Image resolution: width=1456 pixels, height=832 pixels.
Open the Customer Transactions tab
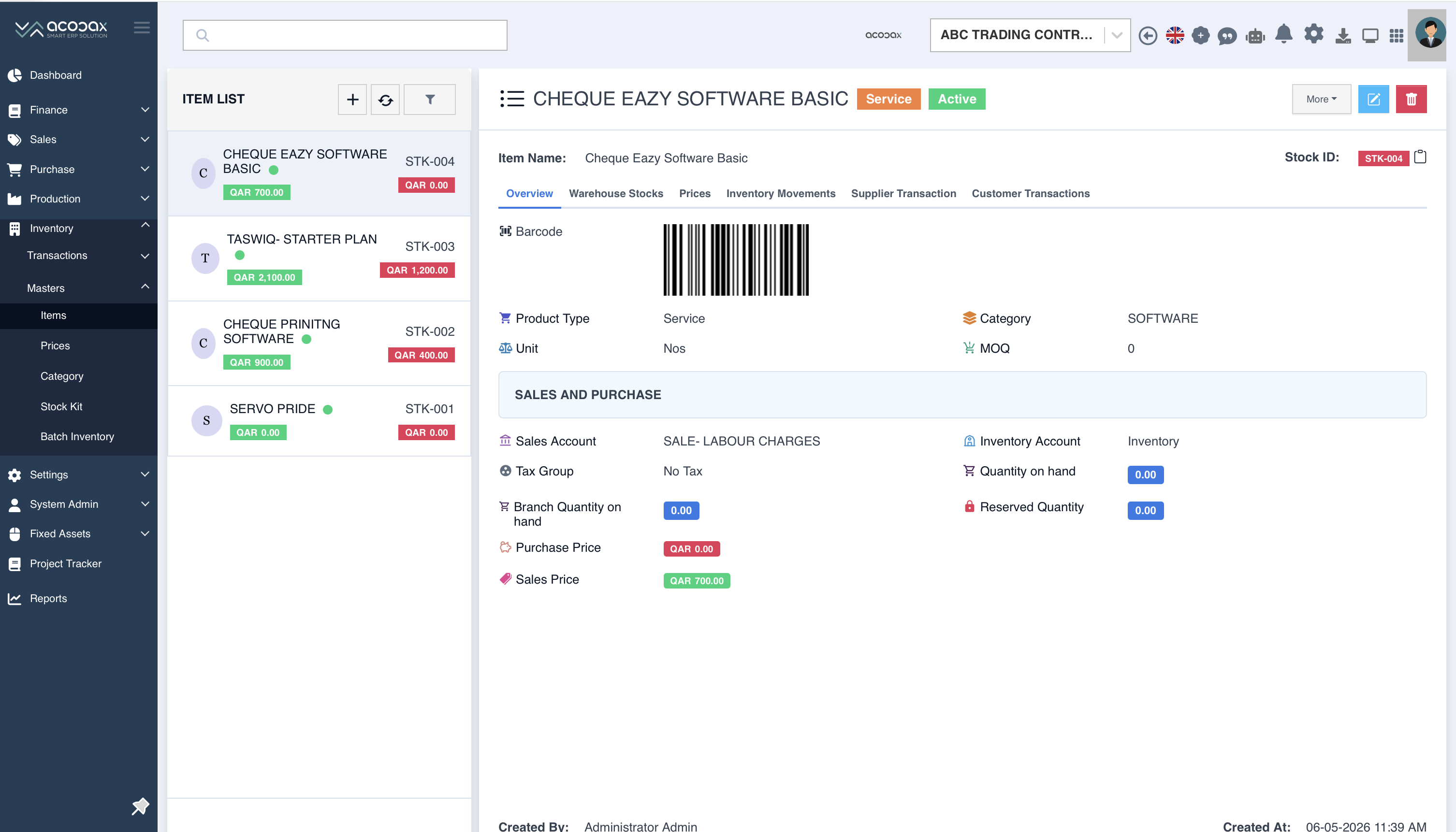(x=1031, y=194)
